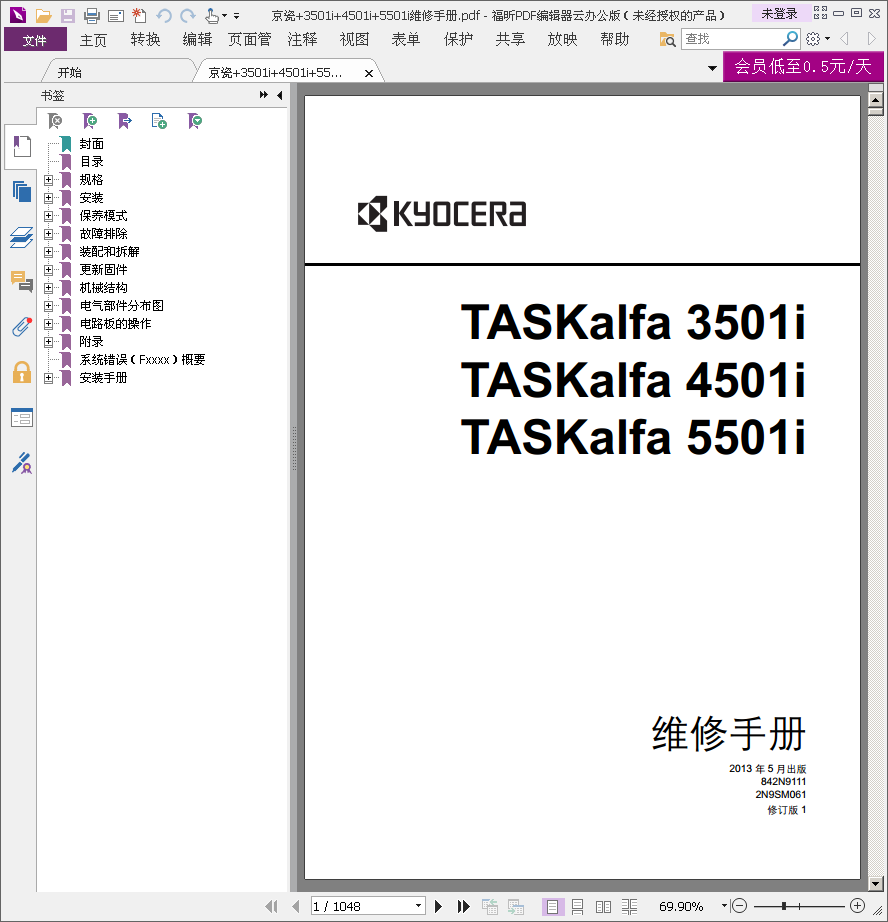Open the 封面 bookmark

91,144
